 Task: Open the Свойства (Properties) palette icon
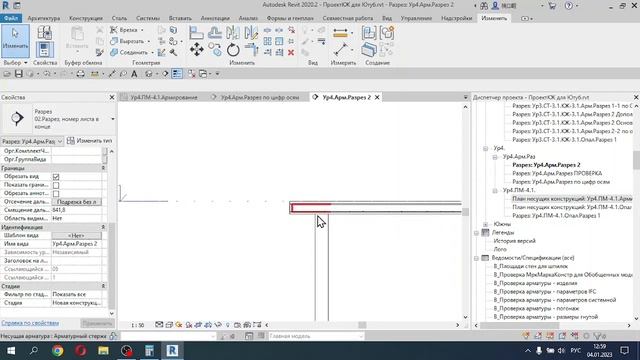pyautogui.click(x=44, y=50)
